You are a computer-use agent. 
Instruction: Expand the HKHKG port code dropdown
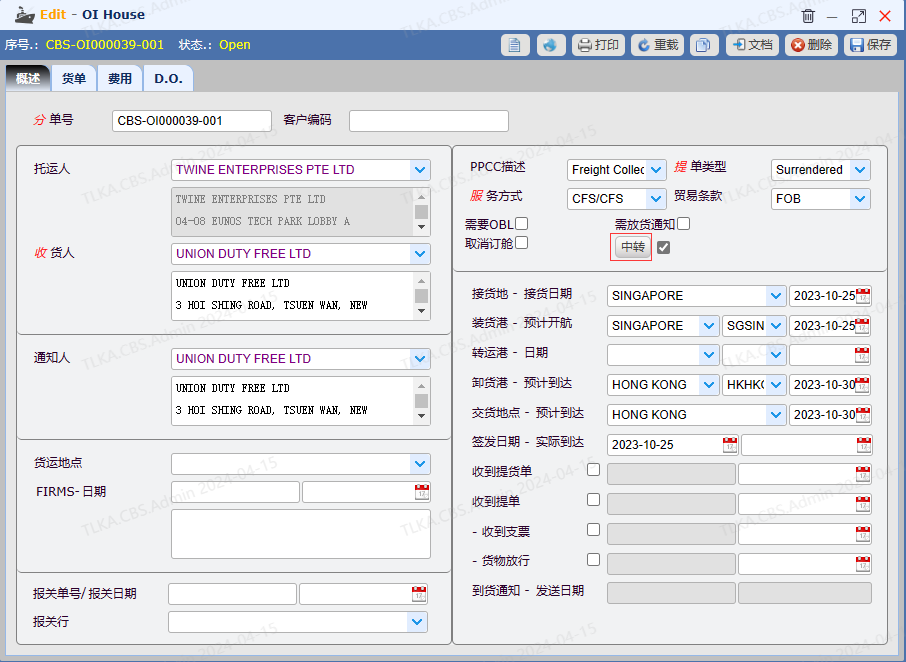[x=775, y=385]
